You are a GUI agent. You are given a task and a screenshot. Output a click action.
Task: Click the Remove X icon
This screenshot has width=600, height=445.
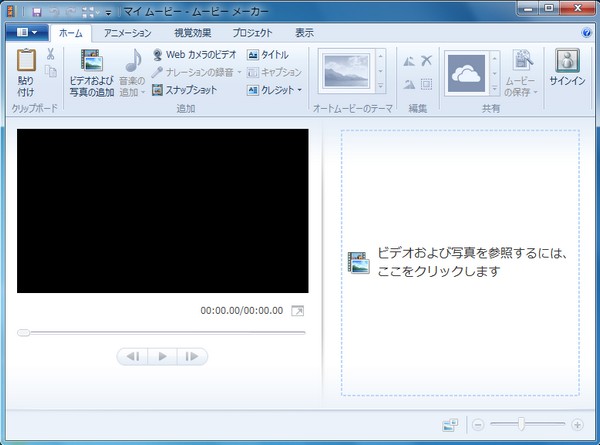click(426, 60)
